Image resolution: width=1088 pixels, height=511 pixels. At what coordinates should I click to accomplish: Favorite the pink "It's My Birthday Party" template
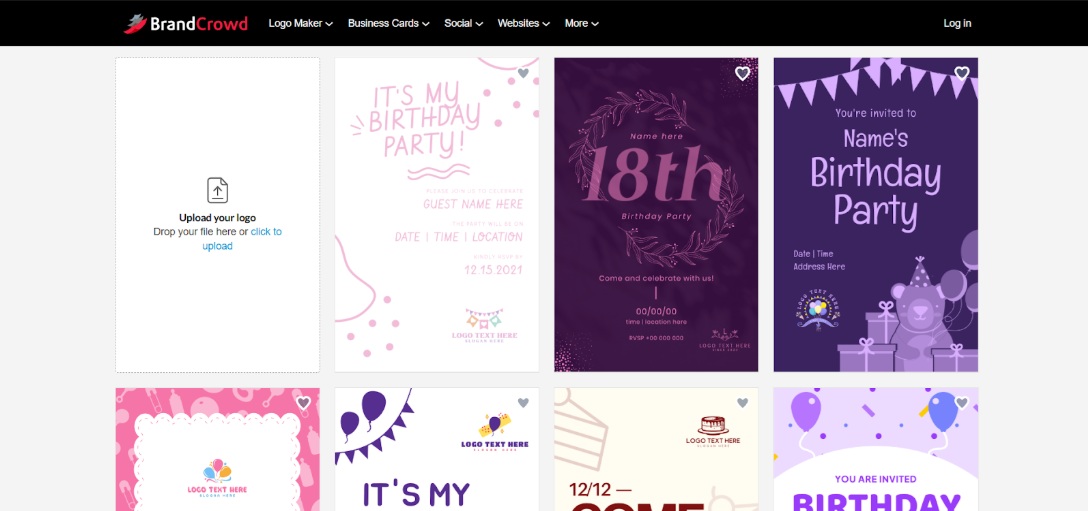pos(522,73)
